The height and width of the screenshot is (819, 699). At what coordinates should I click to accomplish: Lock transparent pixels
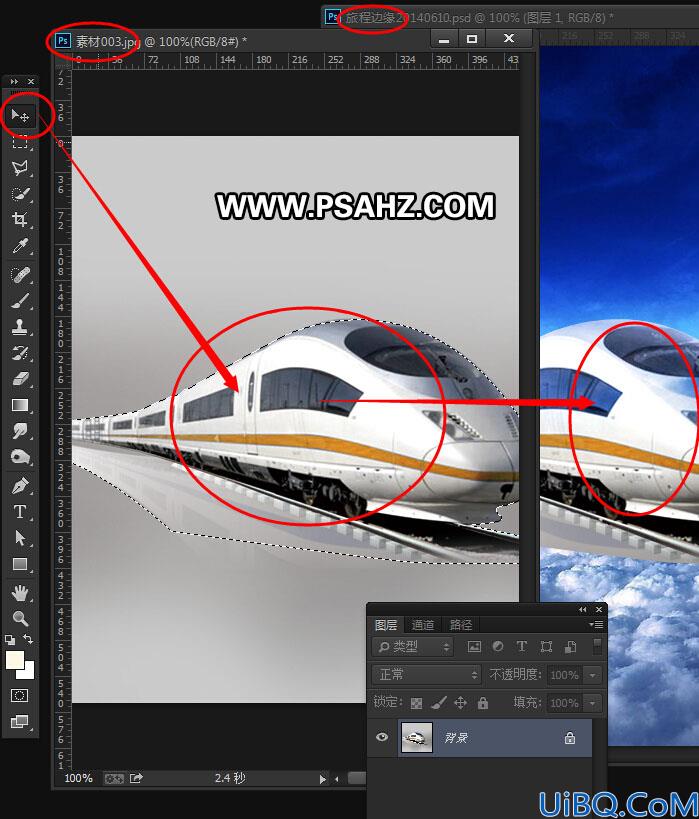coord(416,703)
